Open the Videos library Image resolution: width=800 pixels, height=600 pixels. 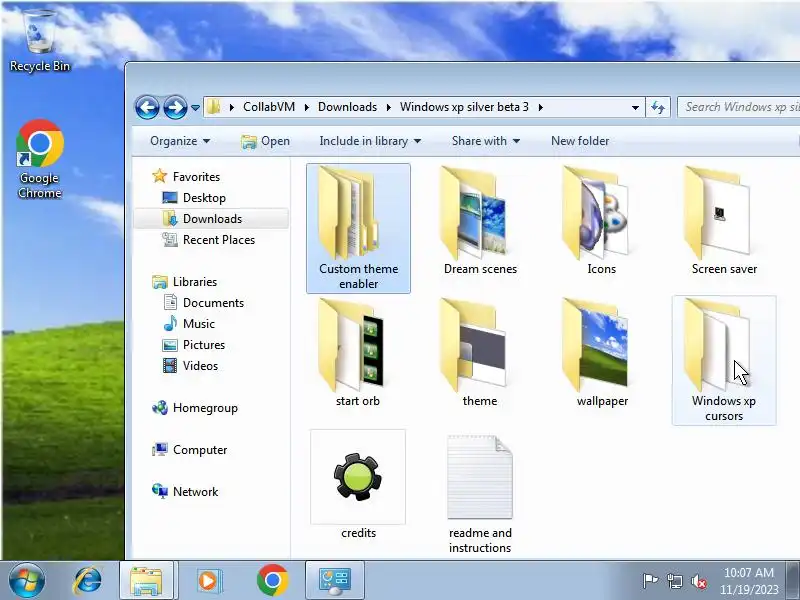pyautogui.click(x=200, y=366)
